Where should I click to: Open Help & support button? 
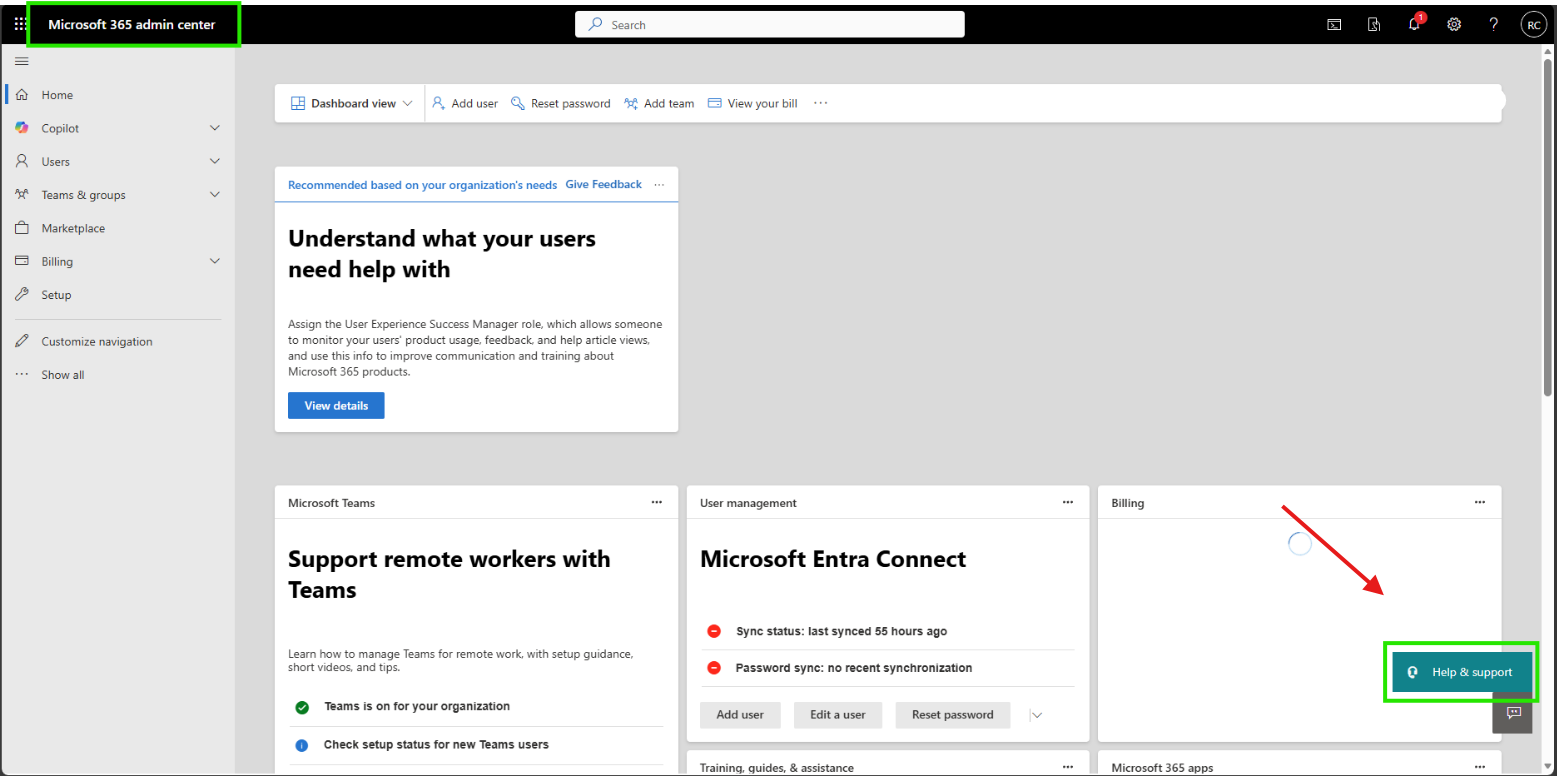coord(1461,672)
